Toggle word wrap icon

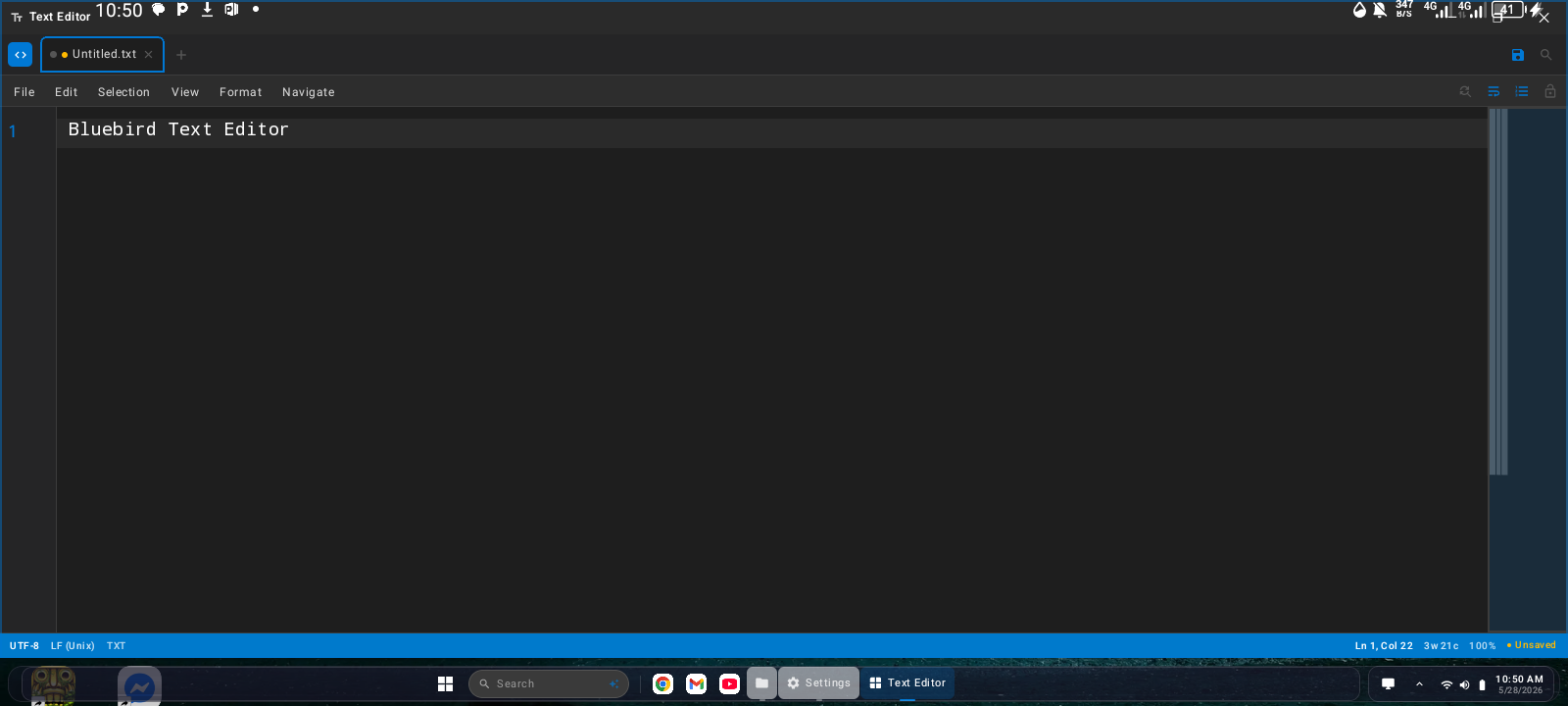click(1494, 91)
